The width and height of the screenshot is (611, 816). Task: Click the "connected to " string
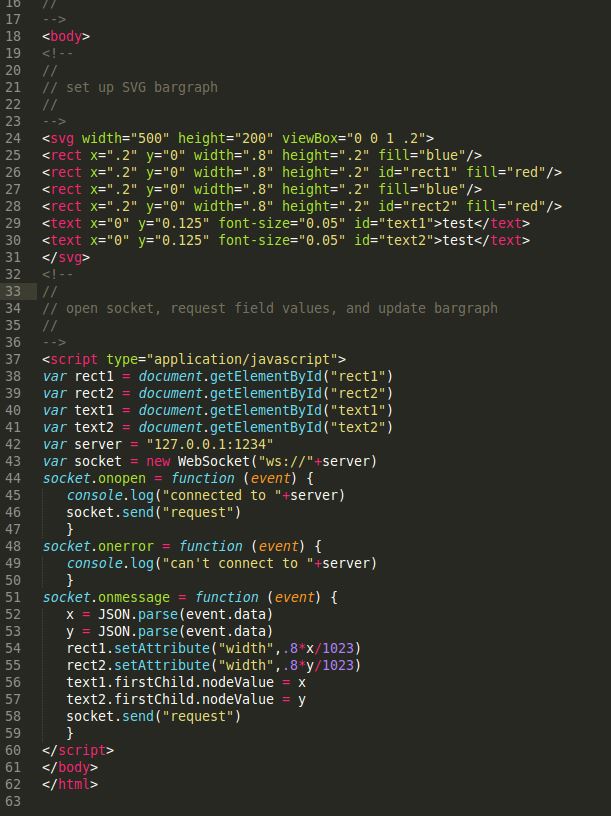click(x=222, y=495)
